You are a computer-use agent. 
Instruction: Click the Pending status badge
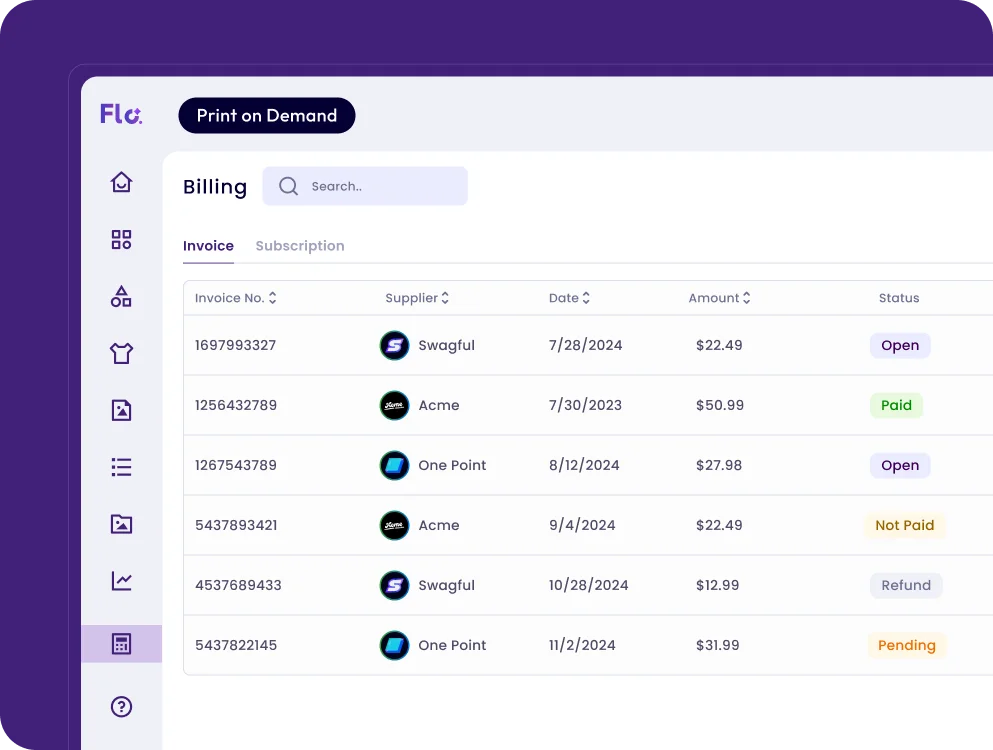(x=906, y=645)
